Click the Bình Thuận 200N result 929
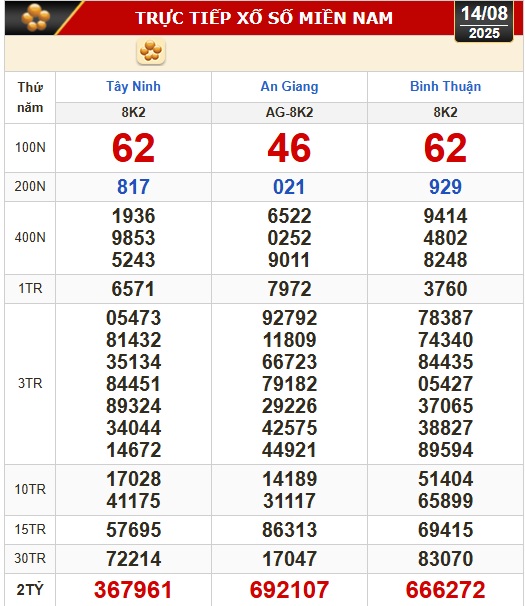The image size is (525, 606). (445, 187)
